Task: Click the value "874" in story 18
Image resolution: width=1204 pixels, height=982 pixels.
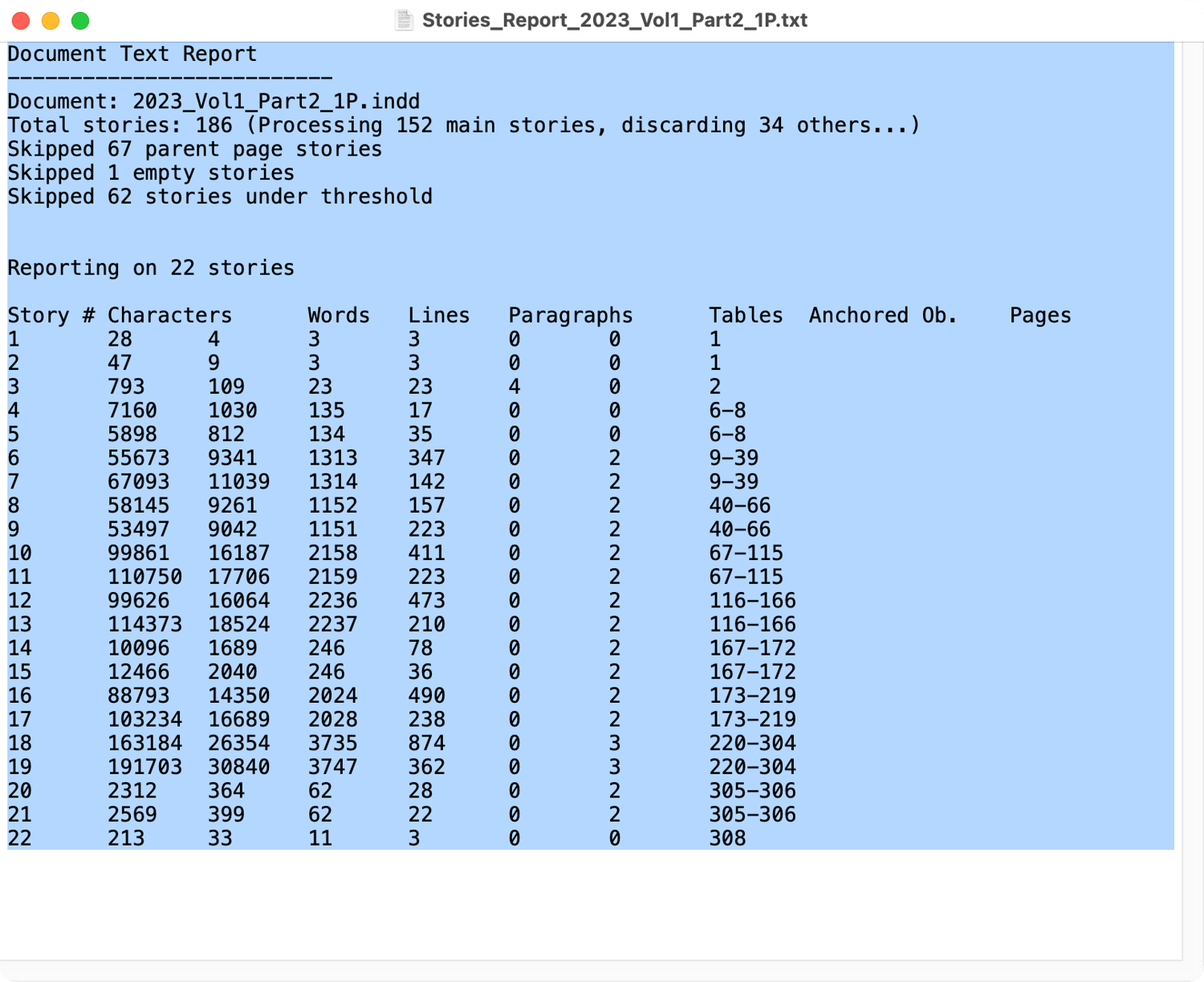Action: point(426,744)
